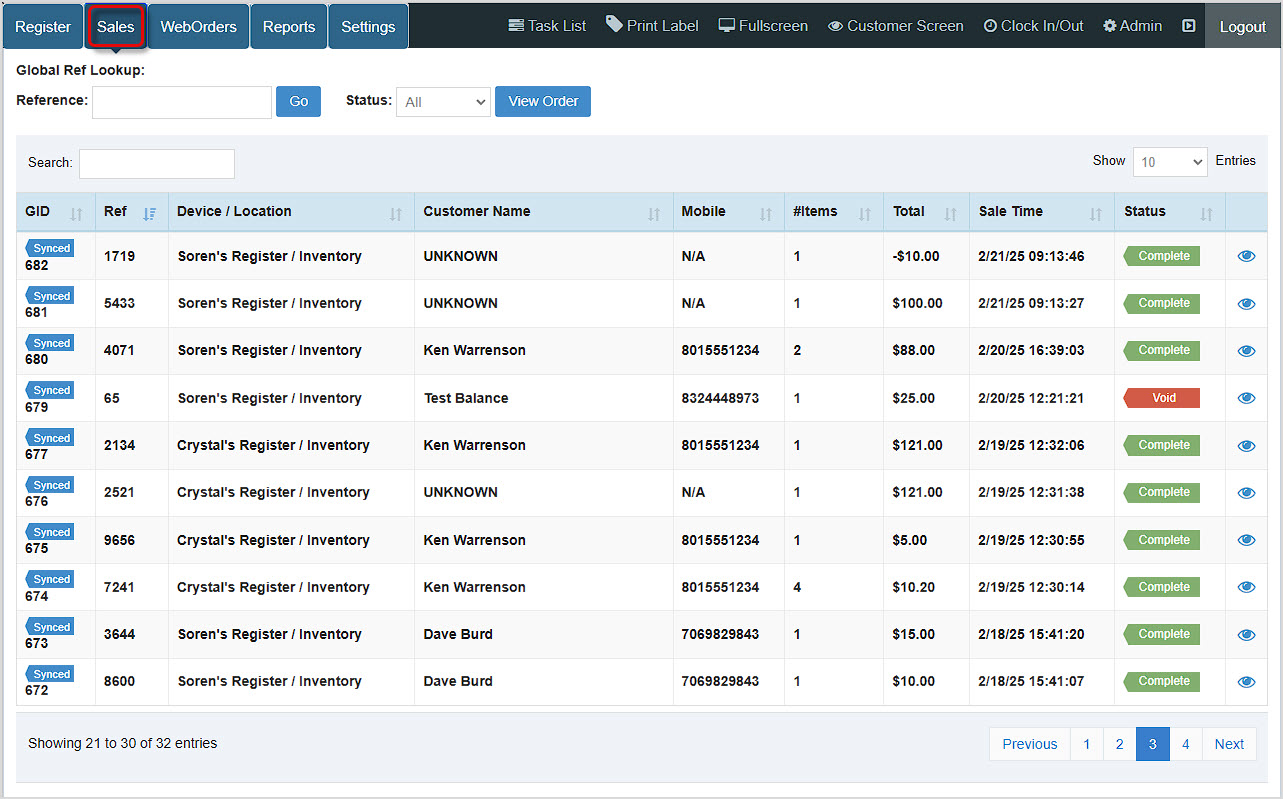Show details for the -$10.00 sale
This screenshot has height=799, width=1283.
[x=1246, y=256]
